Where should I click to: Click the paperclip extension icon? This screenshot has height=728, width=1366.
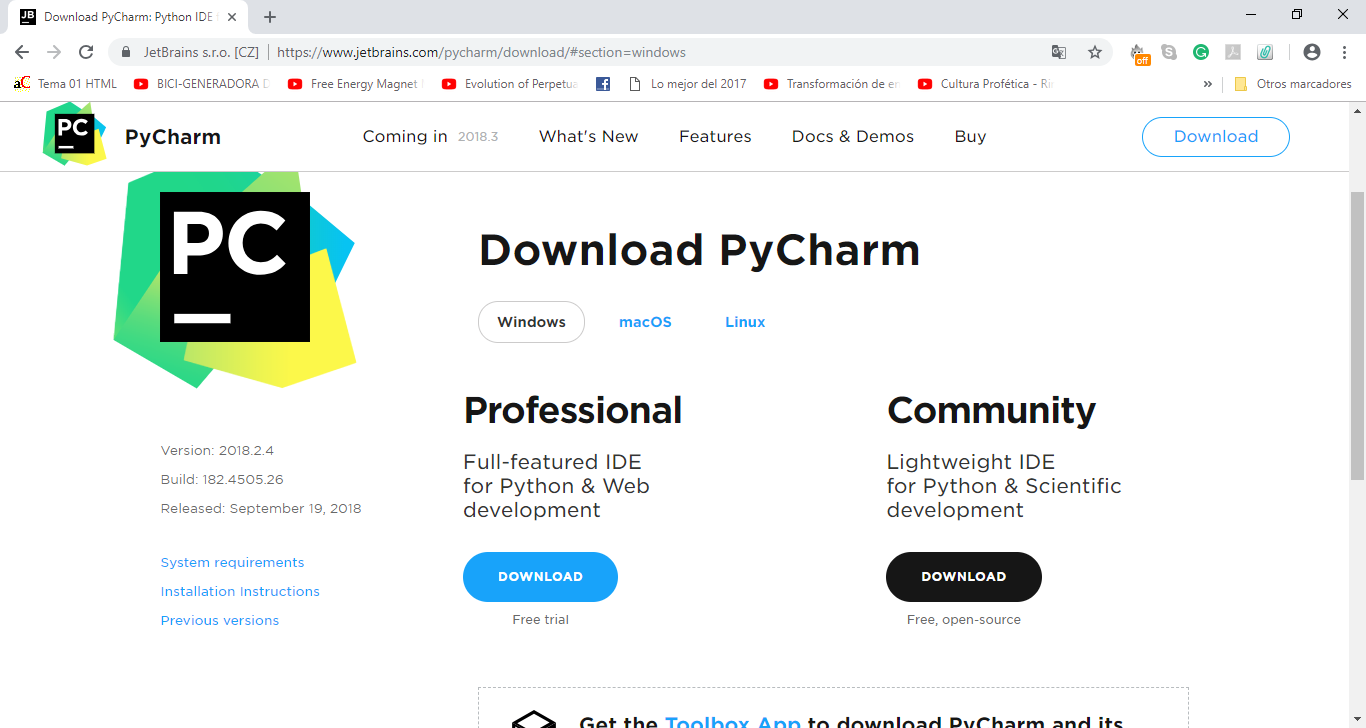[x=1265, y=52]
